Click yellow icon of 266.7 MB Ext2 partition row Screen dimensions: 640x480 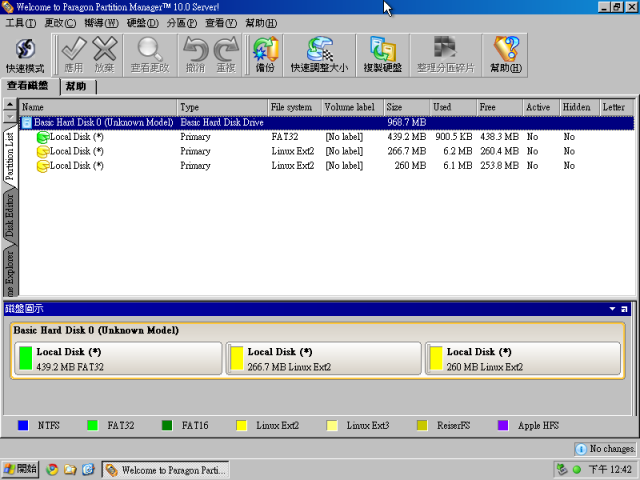[x=42, y=151]
